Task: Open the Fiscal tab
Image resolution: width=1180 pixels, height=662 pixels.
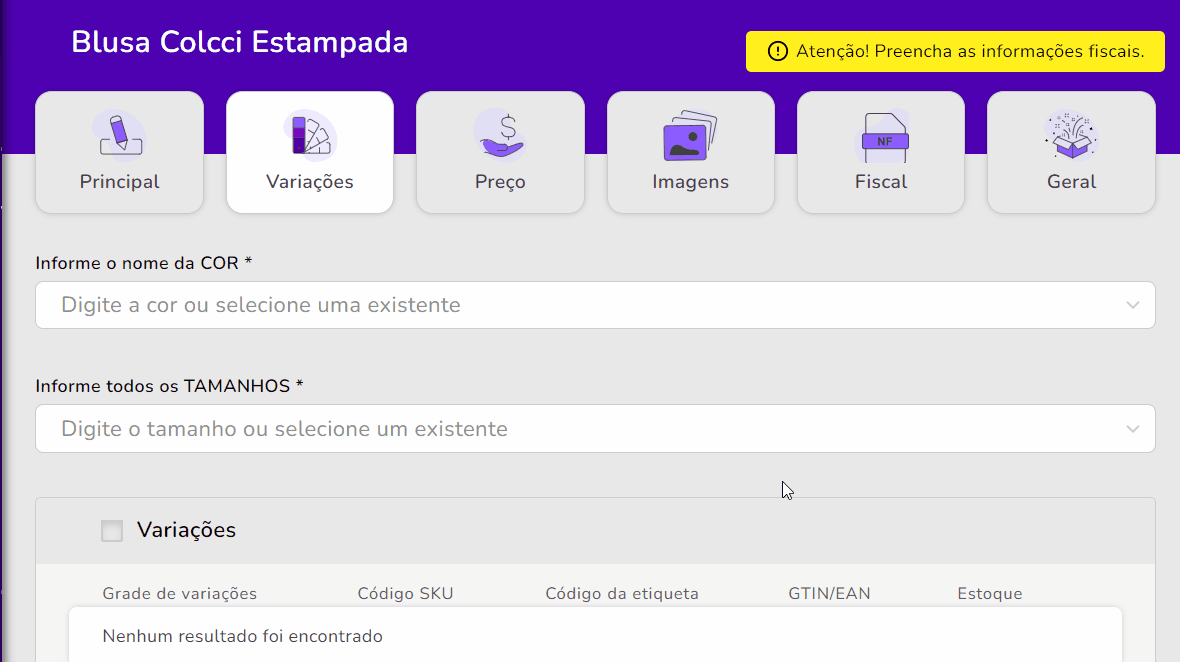Action: coord(881,152)
